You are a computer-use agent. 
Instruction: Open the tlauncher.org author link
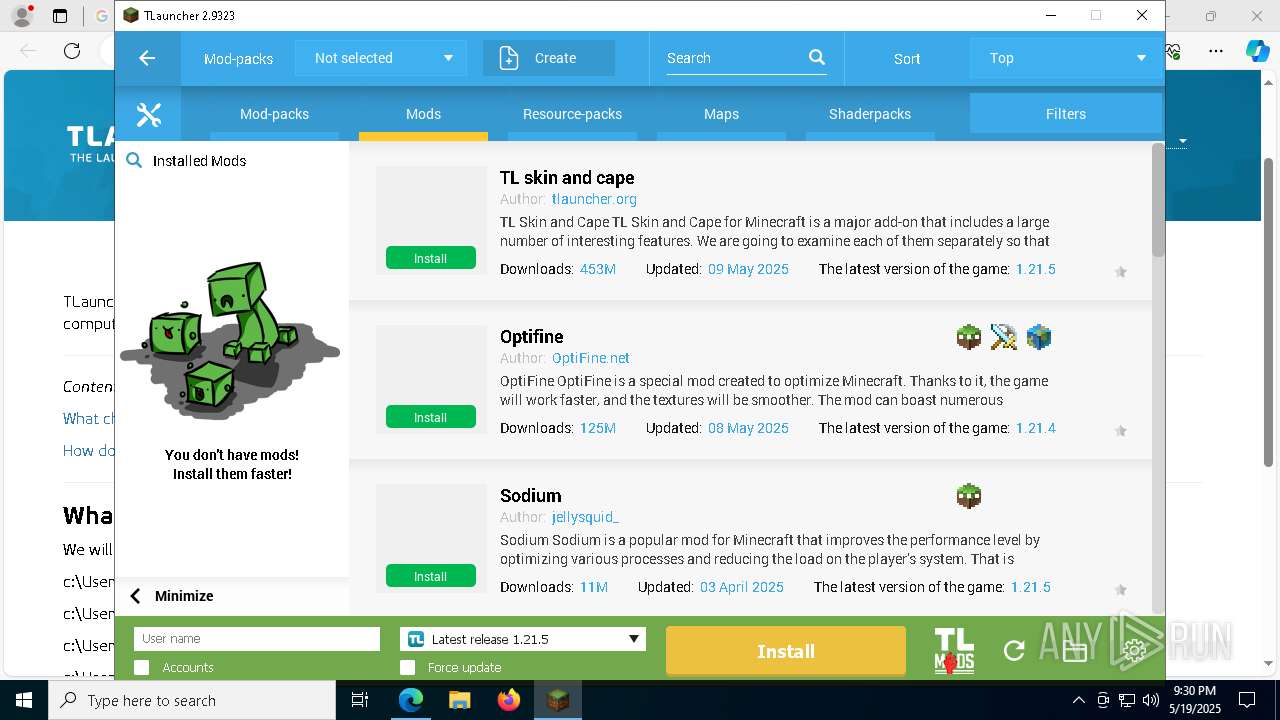point(594,199)
